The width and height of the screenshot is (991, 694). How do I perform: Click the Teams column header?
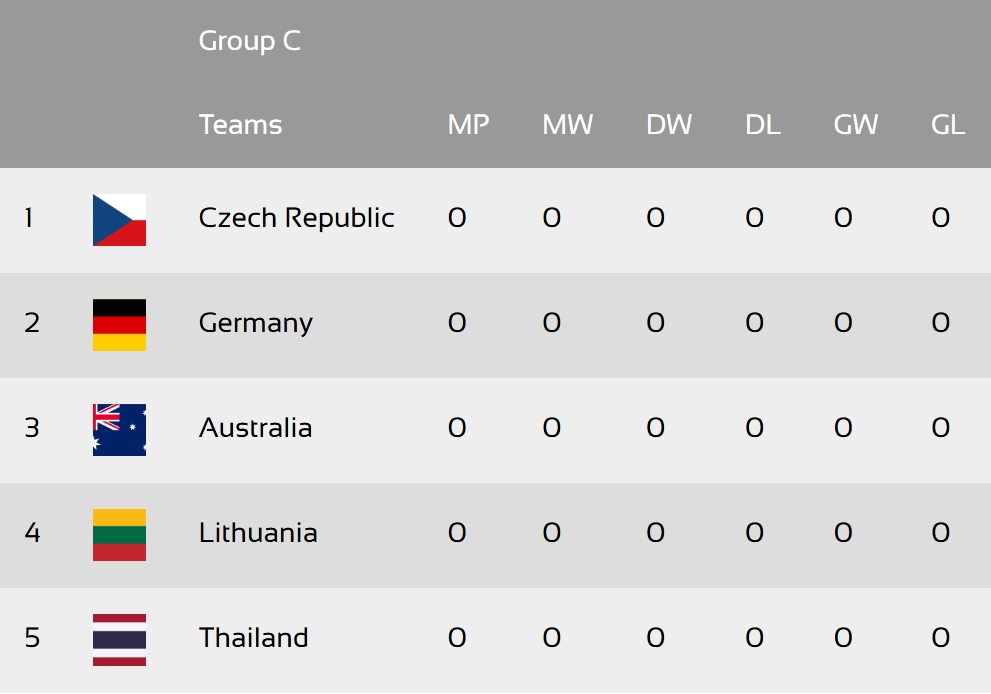tap(241, 125)
